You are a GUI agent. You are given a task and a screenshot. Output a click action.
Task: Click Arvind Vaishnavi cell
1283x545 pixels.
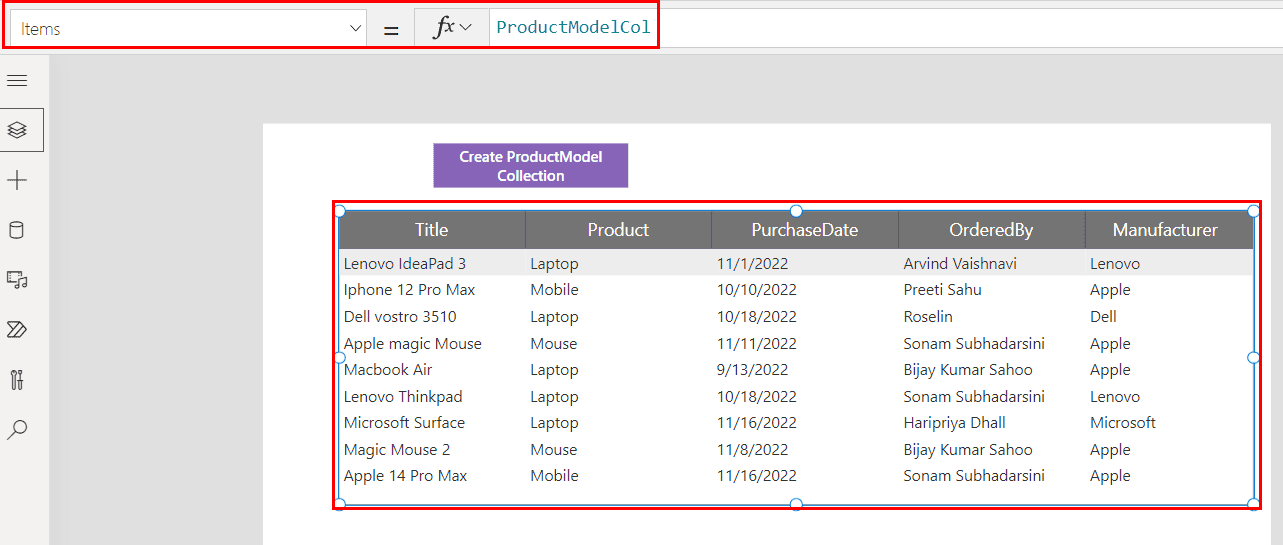960,264
